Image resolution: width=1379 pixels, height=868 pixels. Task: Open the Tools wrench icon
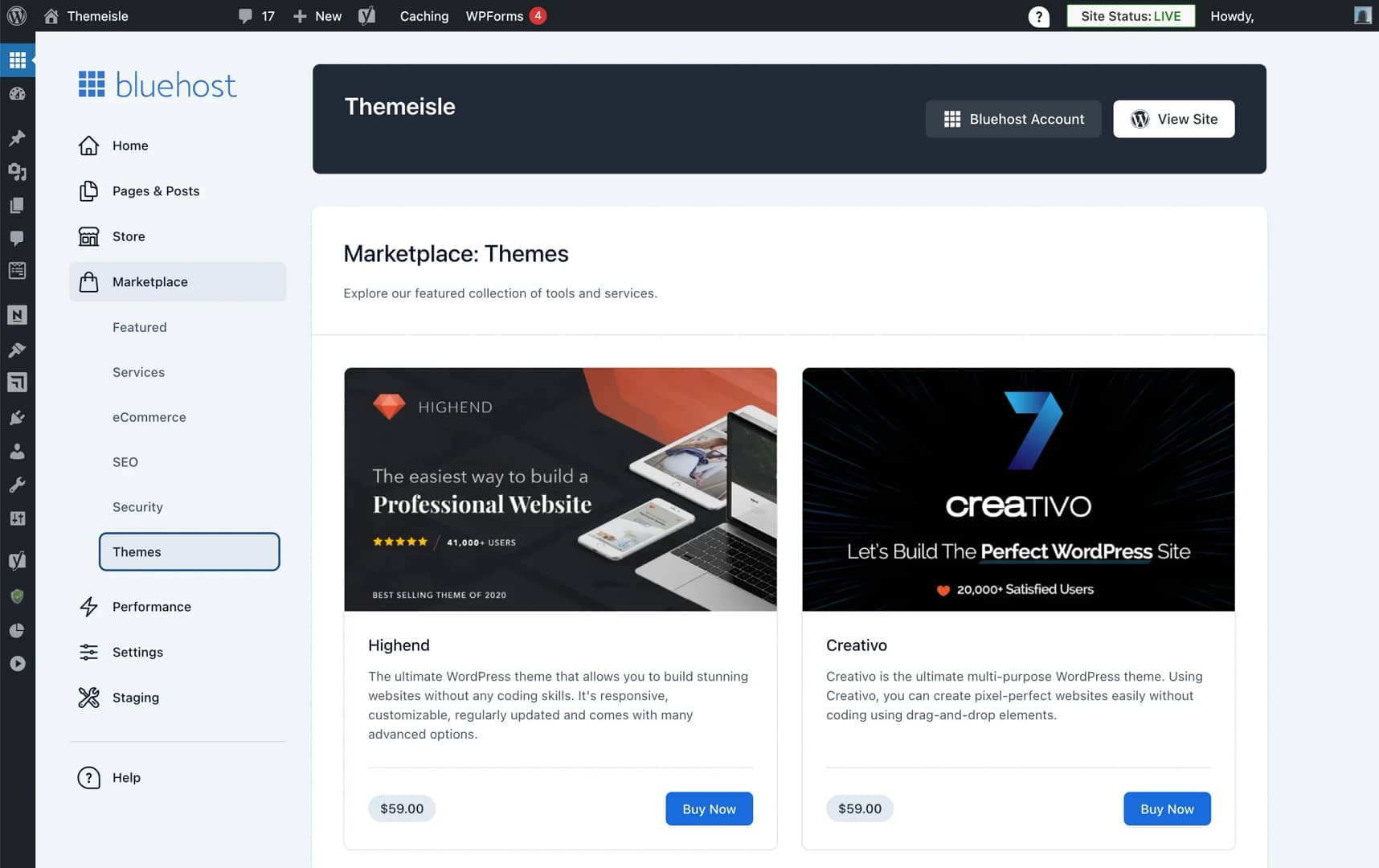point(17,485)
